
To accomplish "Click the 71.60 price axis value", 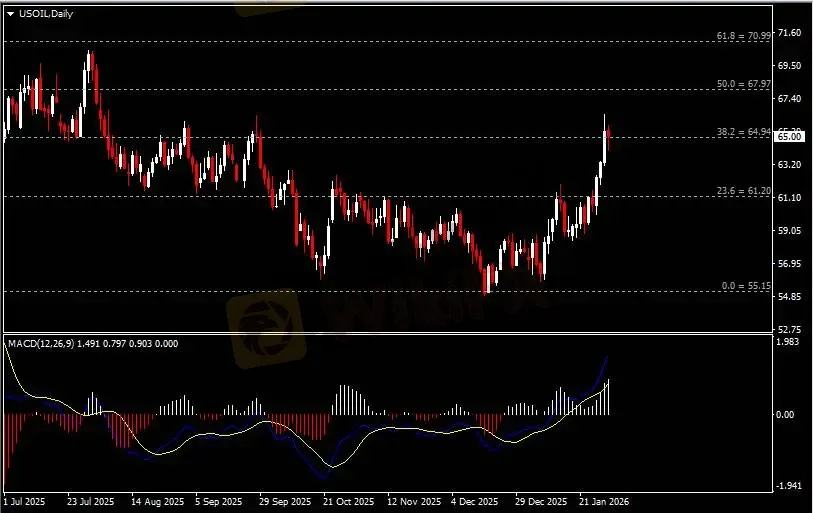I will click(789, 33).
